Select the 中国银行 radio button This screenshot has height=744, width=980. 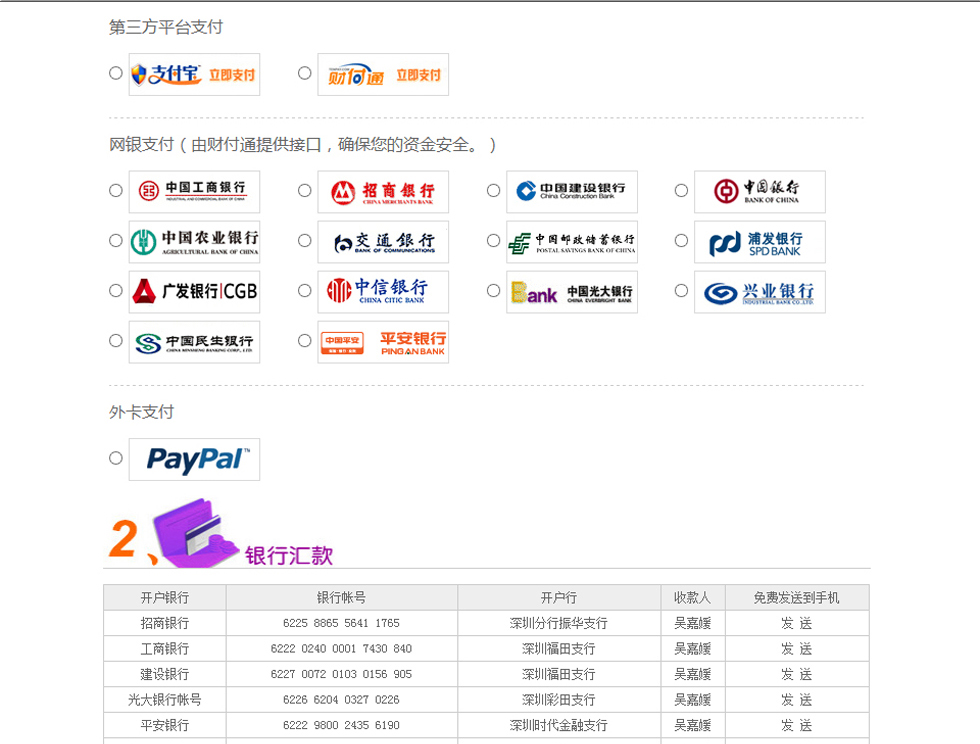(681, 191)
